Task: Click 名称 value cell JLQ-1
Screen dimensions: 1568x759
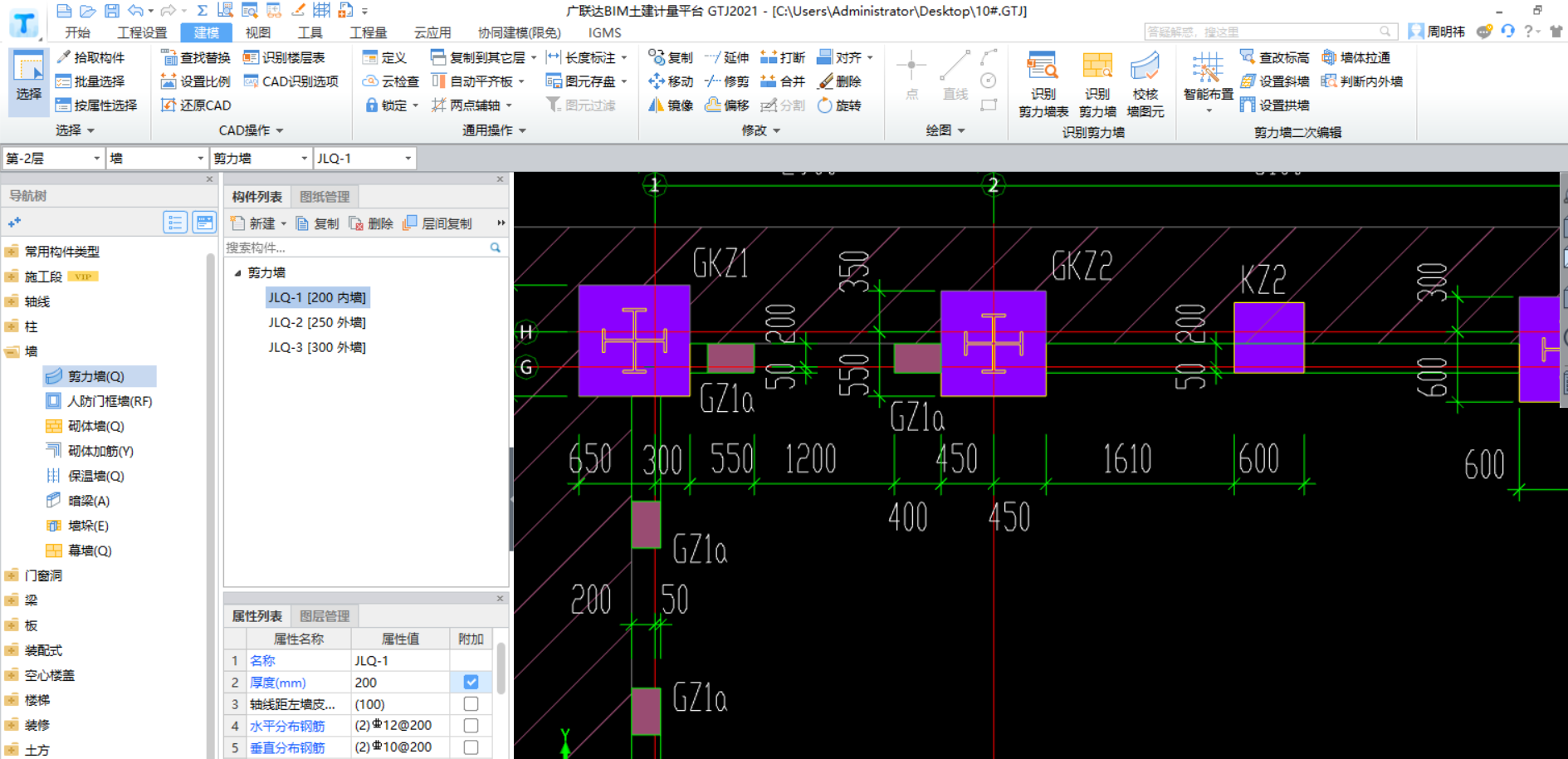Action: (x=400, y=660)
